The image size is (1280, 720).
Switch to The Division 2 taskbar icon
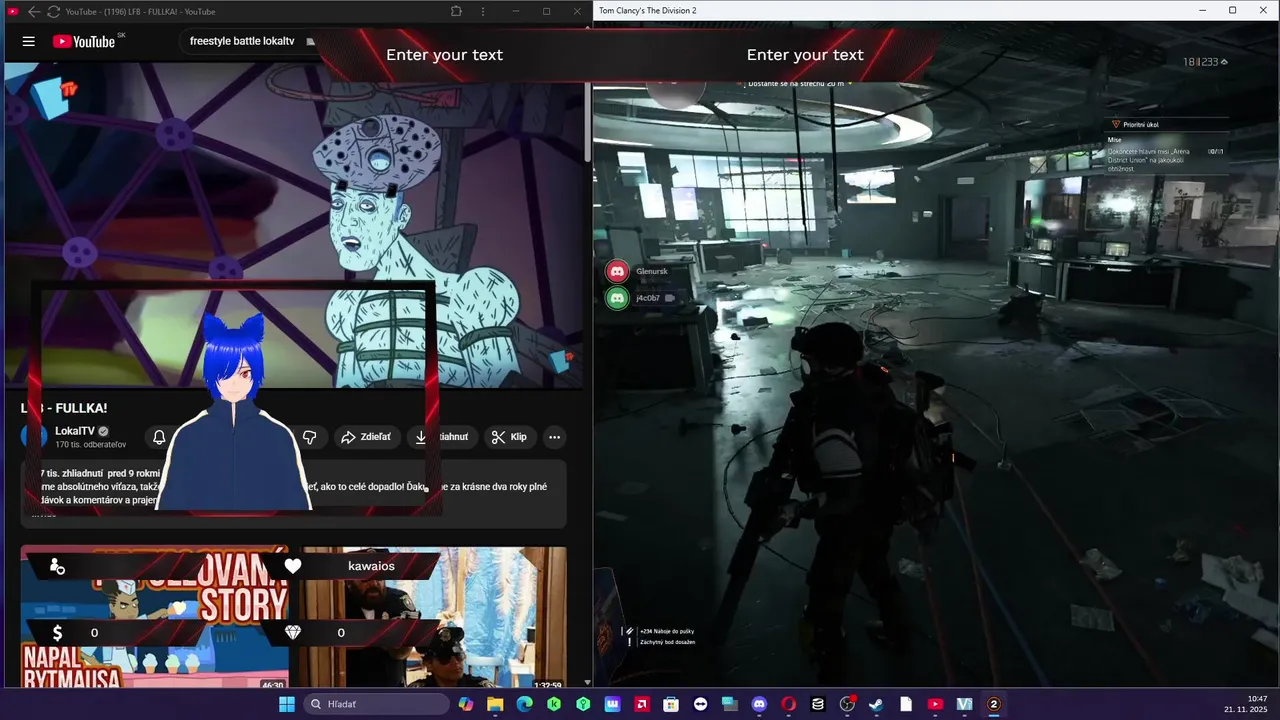click(x=994, y=704)
